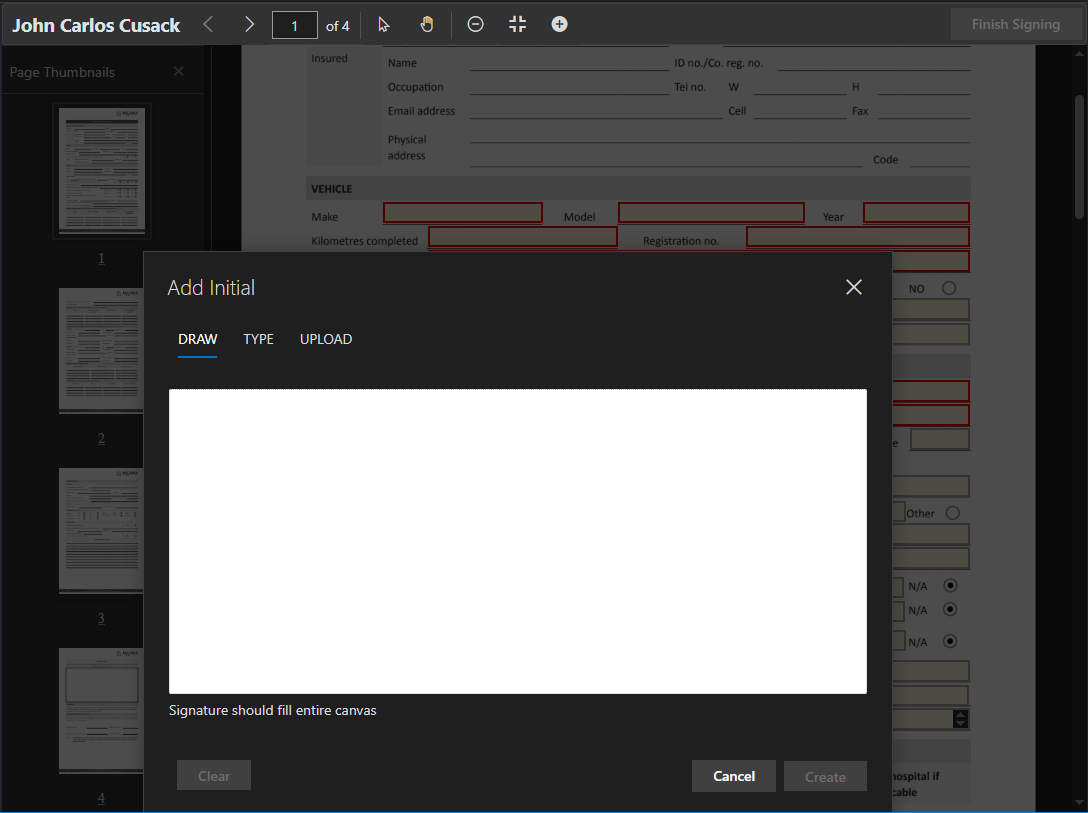Activate the hand pan tool

tap(427, 25)
